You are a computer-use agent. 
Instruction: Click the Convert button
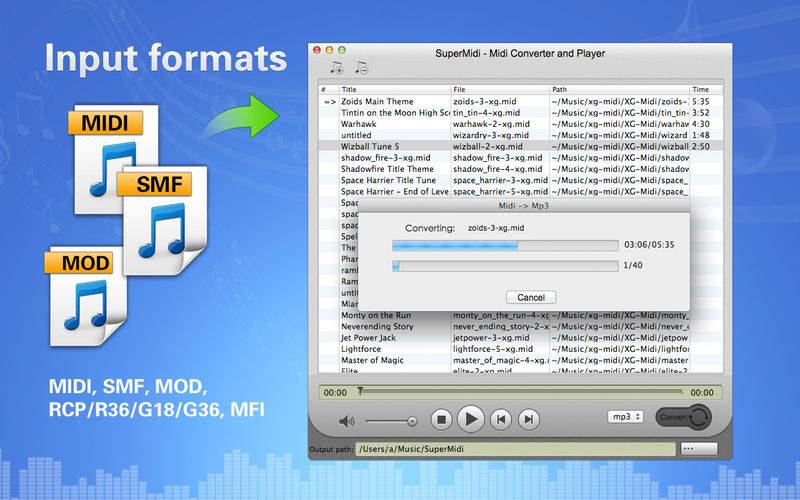[x=683, y=417]
